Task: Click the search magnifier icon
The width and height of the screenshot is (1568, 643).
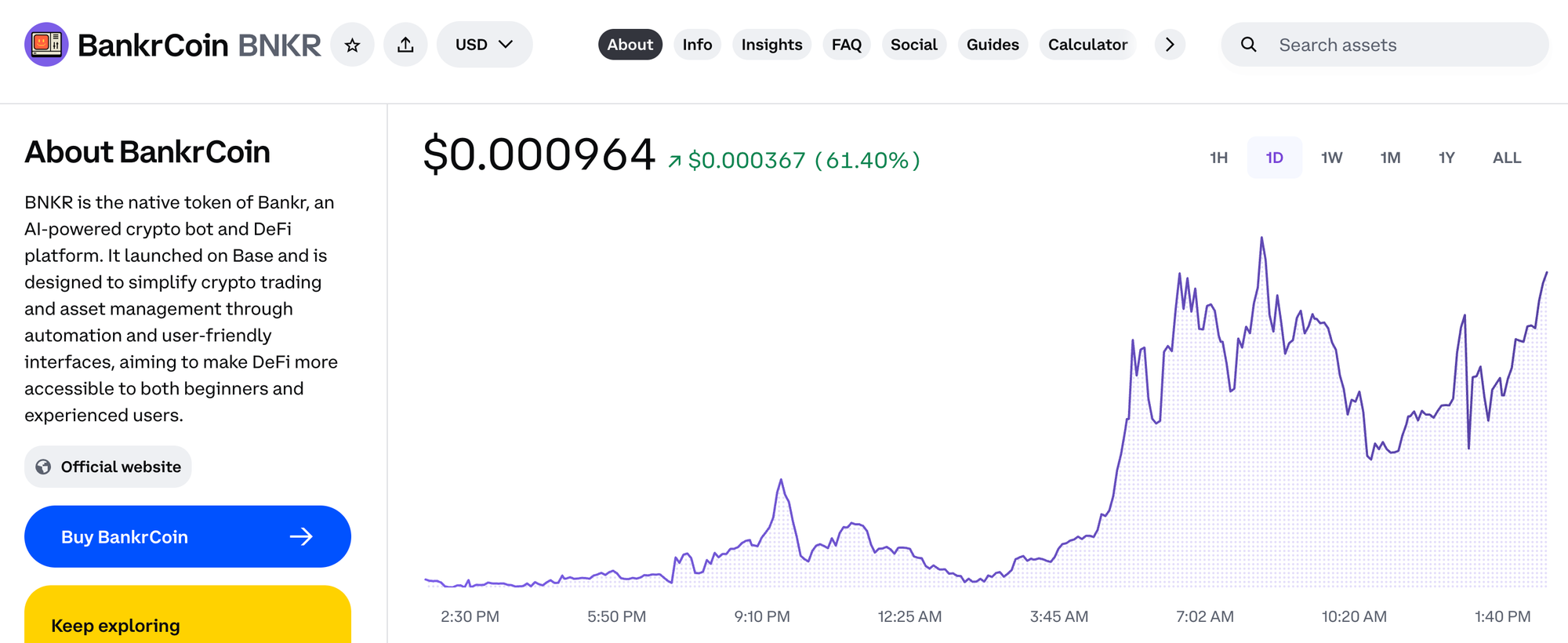Action: tap(1249, 45)
